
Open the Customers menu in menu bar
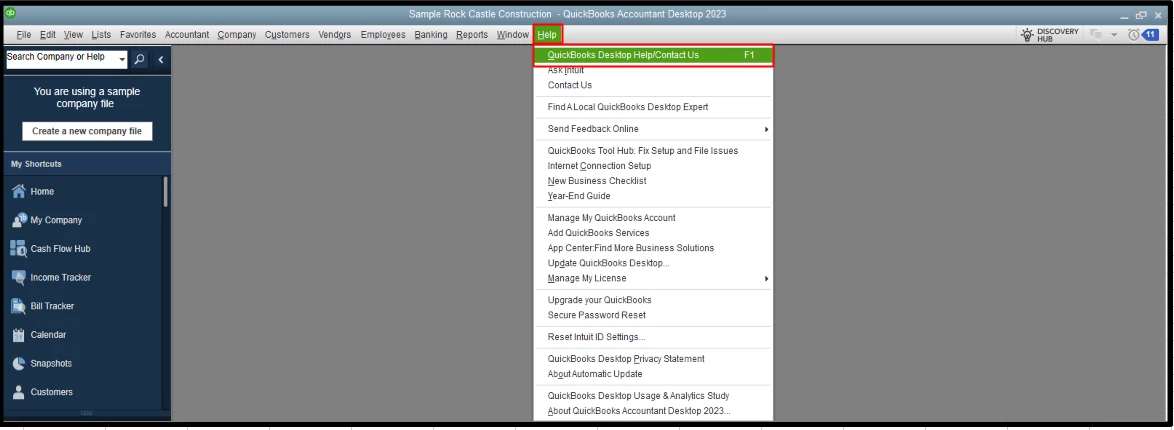point(288,34)
